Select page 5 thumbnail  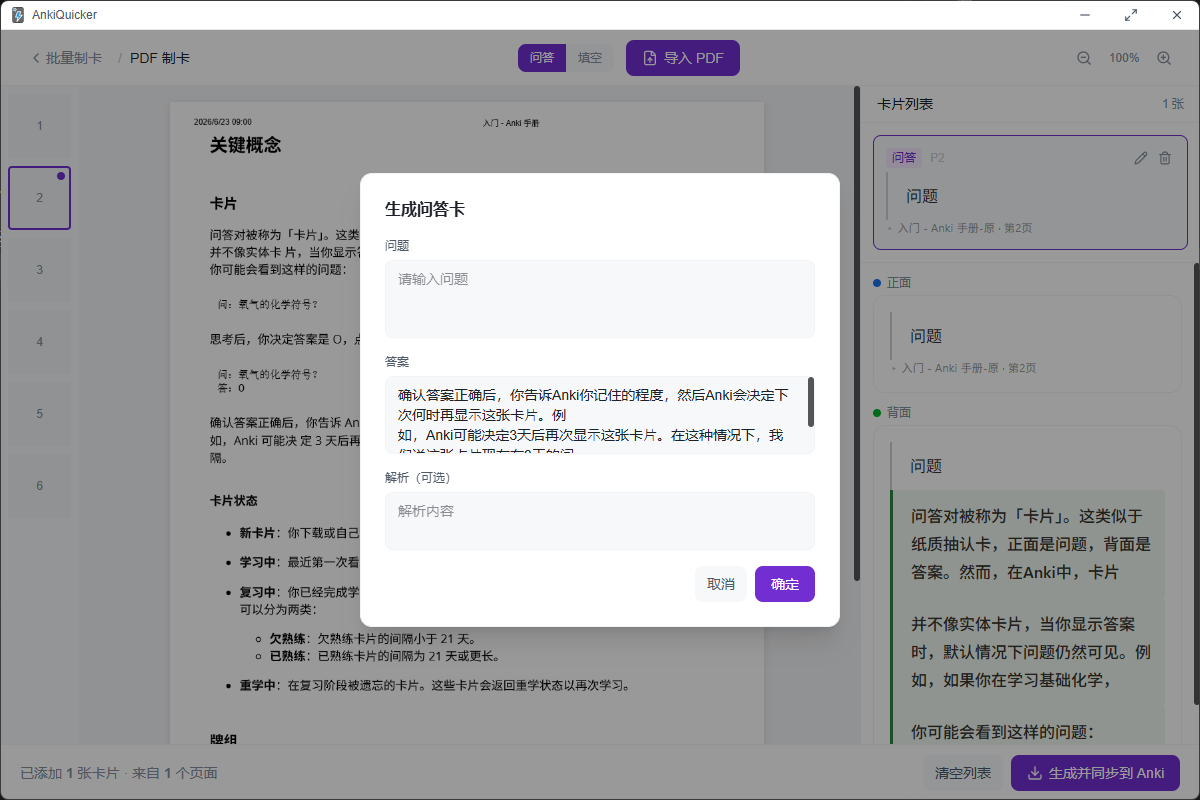pyautogui.click(x=40, y=414)
